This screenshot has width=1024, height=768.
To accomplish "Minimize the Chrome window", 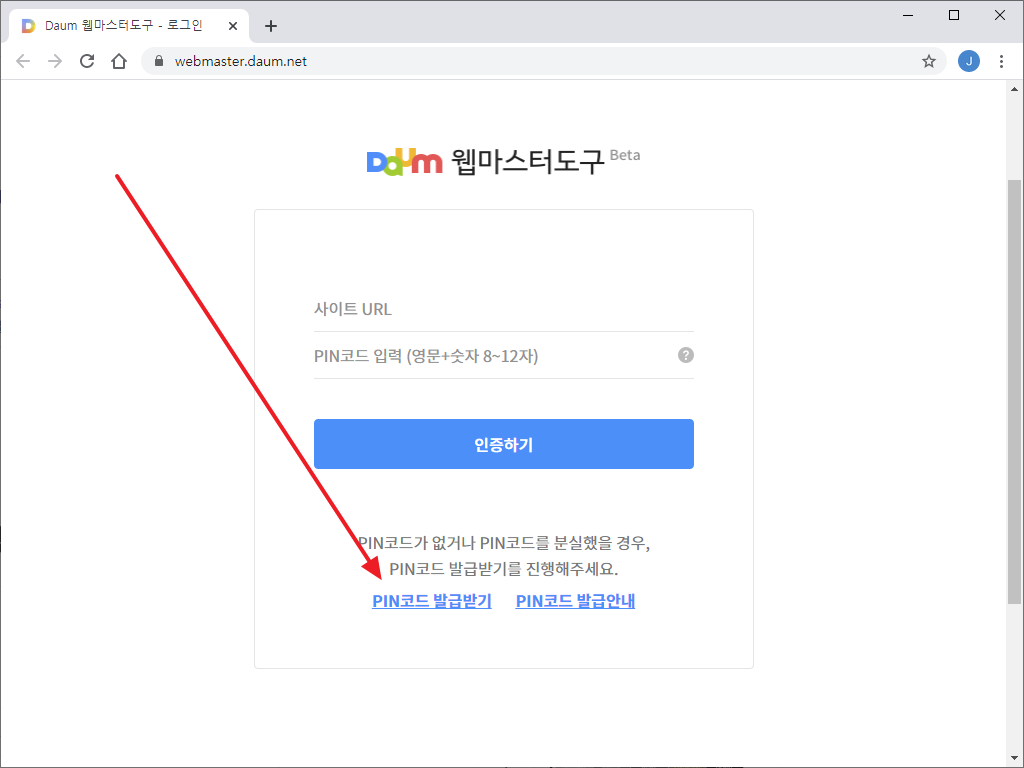I will [x=908, y=15].
